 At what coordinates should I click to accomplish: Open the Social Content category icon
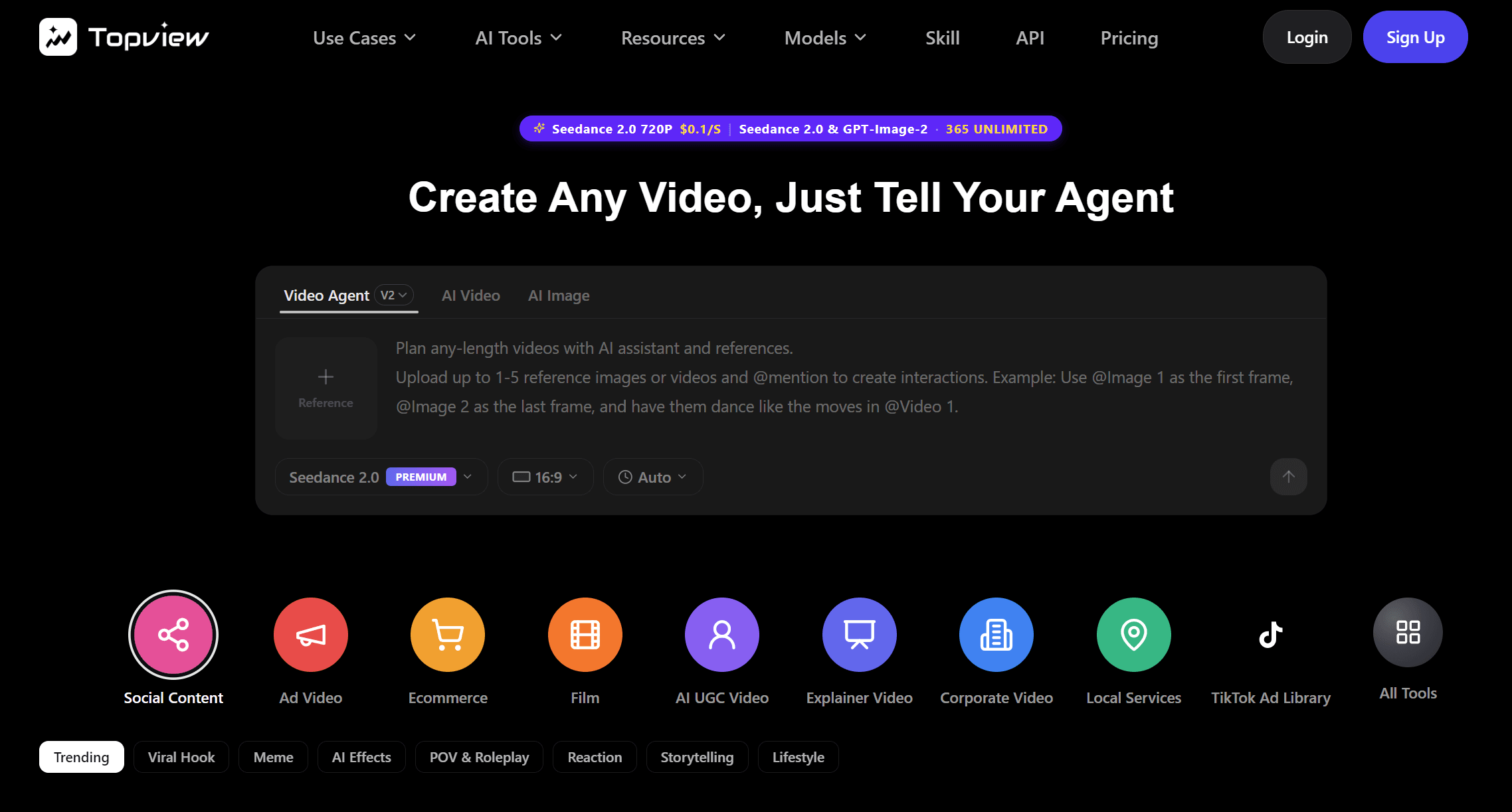click(173, 635)
